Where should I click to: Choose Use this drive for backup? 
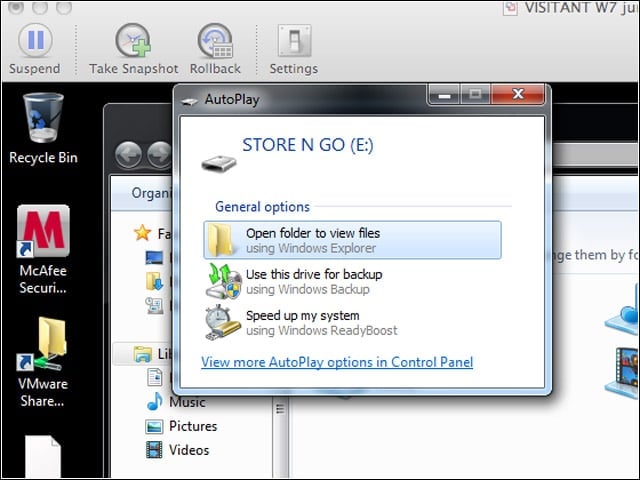click(352, 281)
